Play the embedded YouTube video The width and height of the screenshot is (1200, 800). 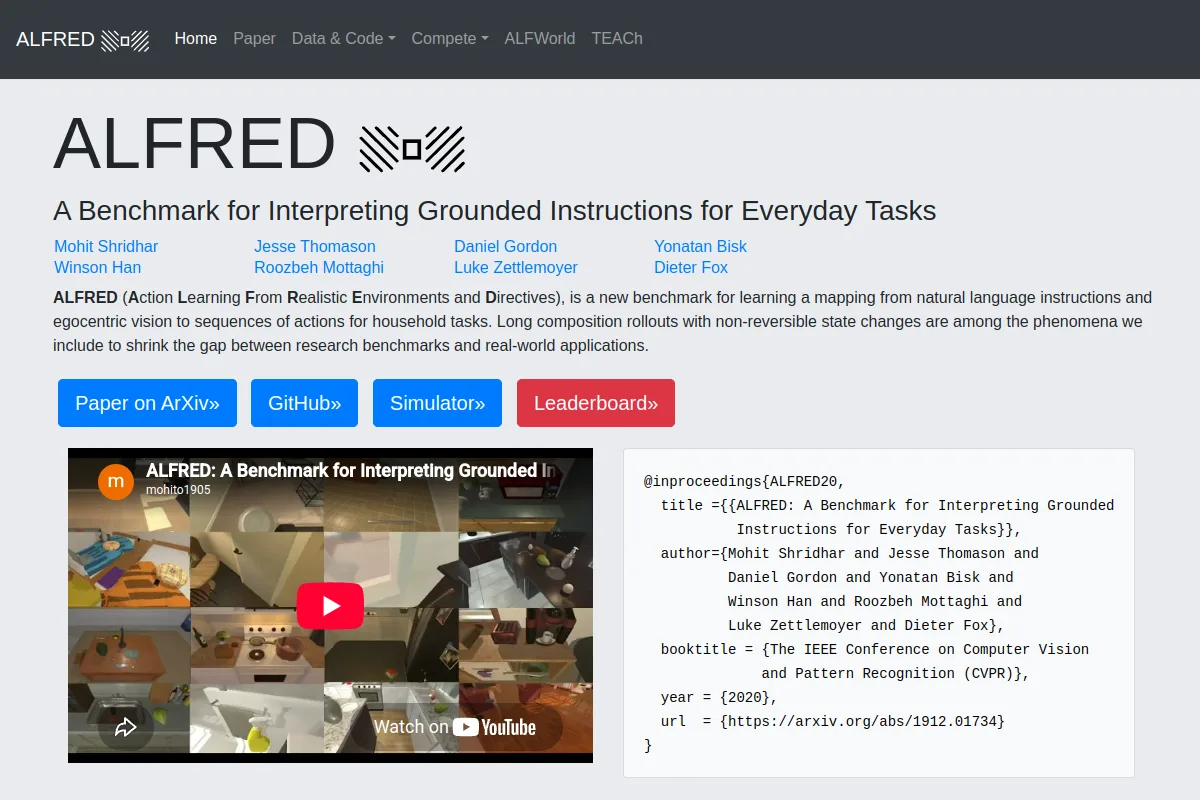(x=330, y=605)
